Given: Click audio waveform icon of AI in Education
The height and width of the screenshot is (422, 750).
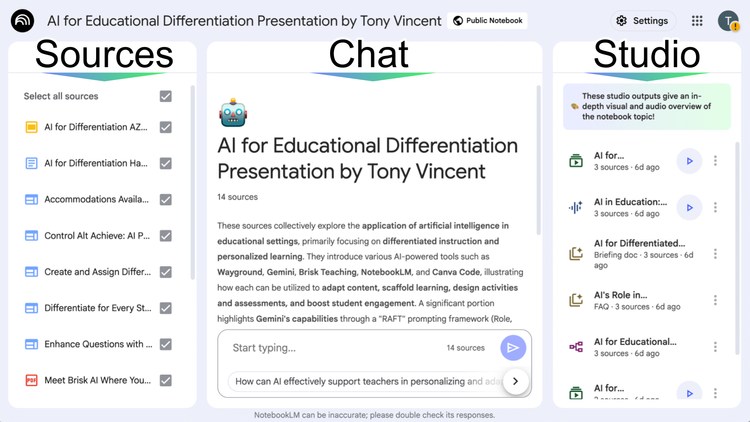Looking at the screenshot, I should [576, 208].
